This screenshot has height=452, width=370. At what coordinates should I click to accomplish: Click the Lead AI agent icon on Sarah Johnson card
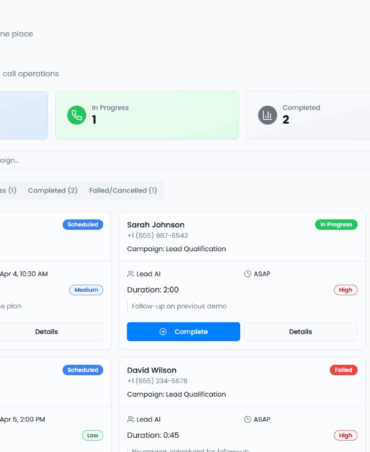(130, 274)
